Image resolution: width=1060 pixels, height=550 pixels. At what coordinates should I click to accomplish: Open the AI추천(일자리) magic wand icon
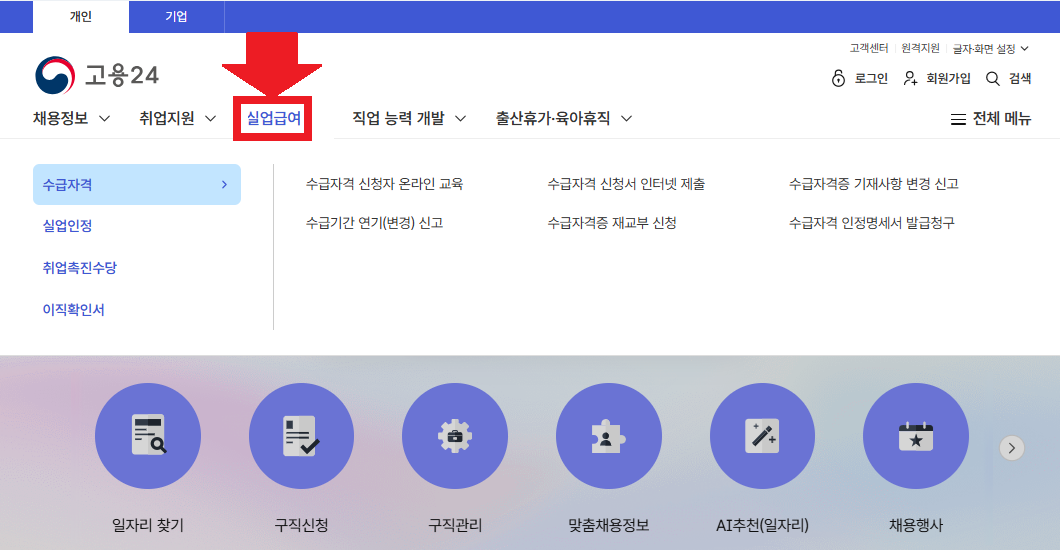[x=763, y=436]
